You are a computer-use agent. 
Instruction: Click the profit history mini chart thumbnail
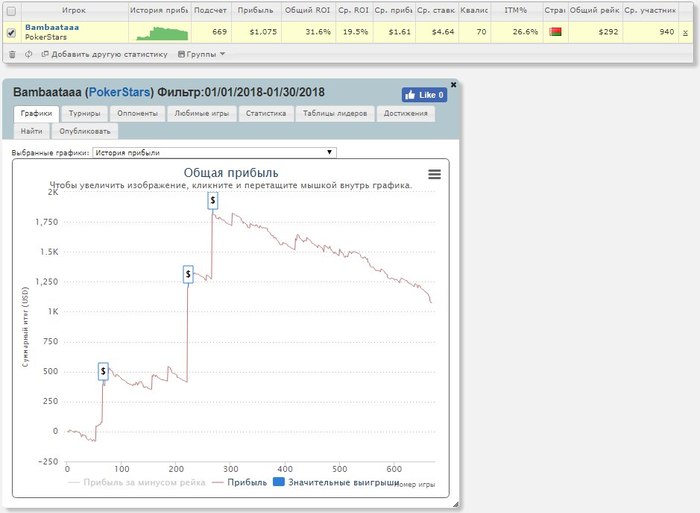pyautogui.click(x=162, y=33)
